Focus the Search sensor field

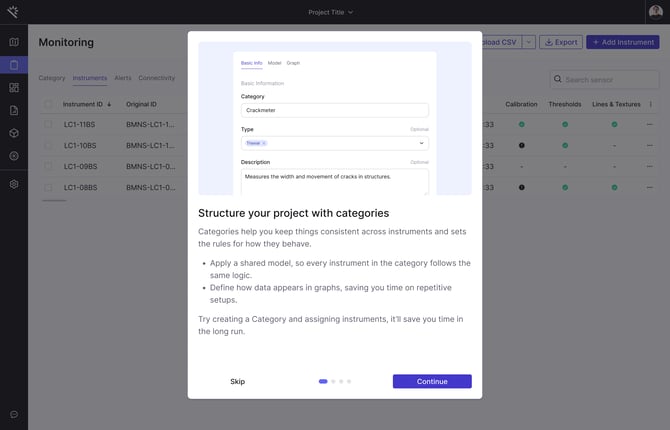pyautogui.click(x=605, y=80)
